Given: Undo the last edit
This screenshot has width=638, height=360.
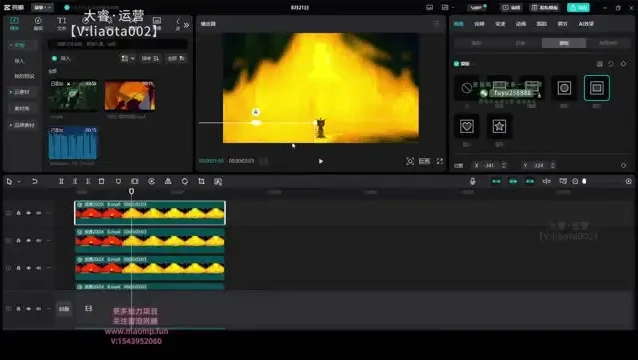Looking at the screenshot, I should (x=35, y=181).
